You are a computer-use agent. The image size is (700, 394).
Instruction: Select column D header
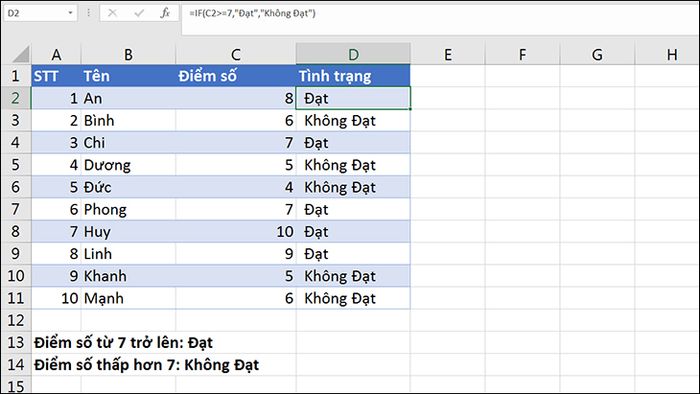[x=353, y=54]
